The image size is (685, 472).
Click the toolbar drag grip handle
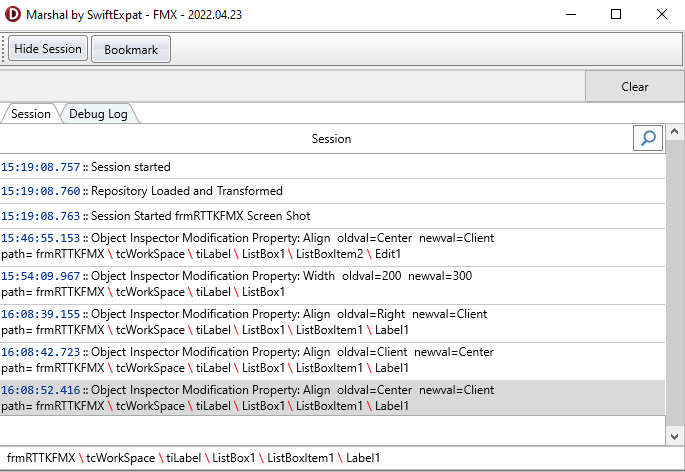[4, 49]
